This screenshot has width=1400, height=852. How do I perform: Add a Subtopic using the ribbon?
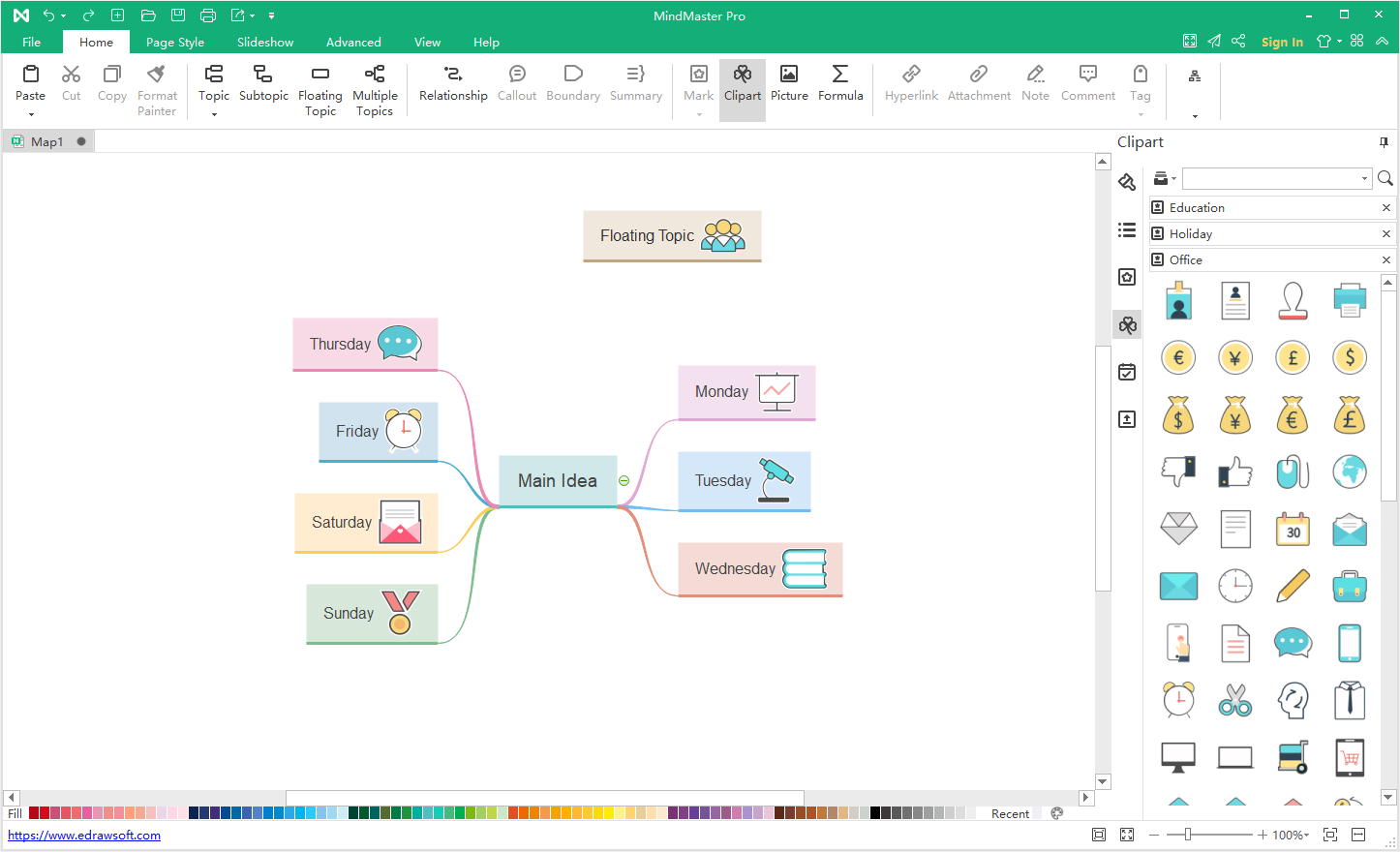263,82
